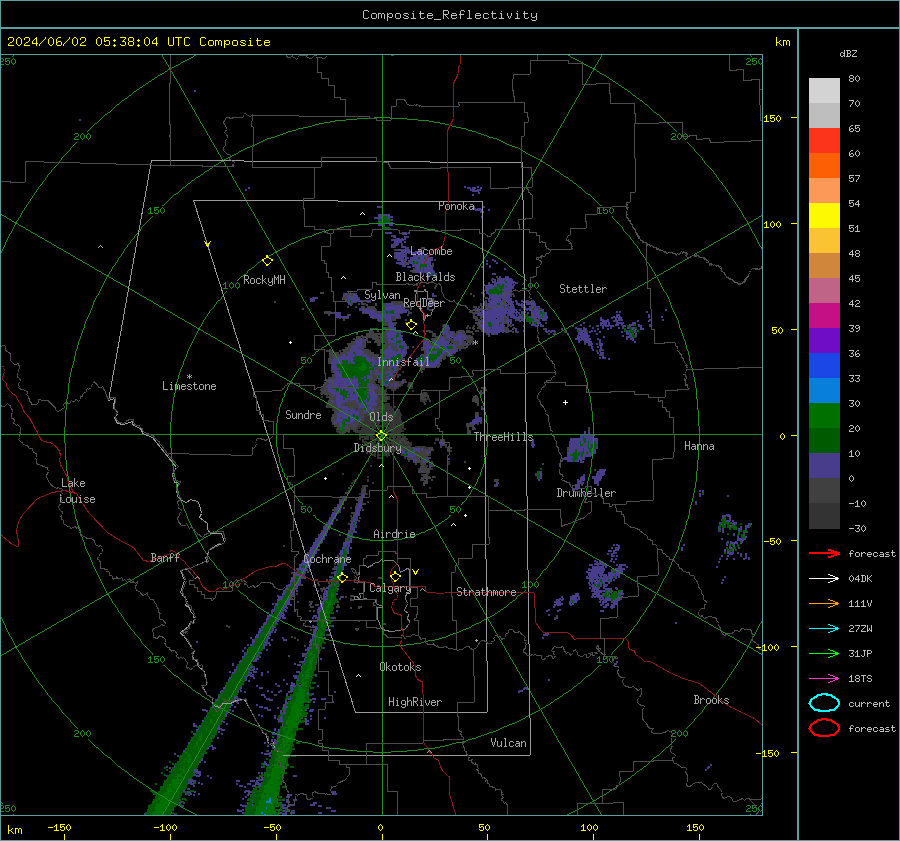Click the yellow diamond marker near RockyMH
This screenshot has width=900, height=841.
(x=267, y=261)
